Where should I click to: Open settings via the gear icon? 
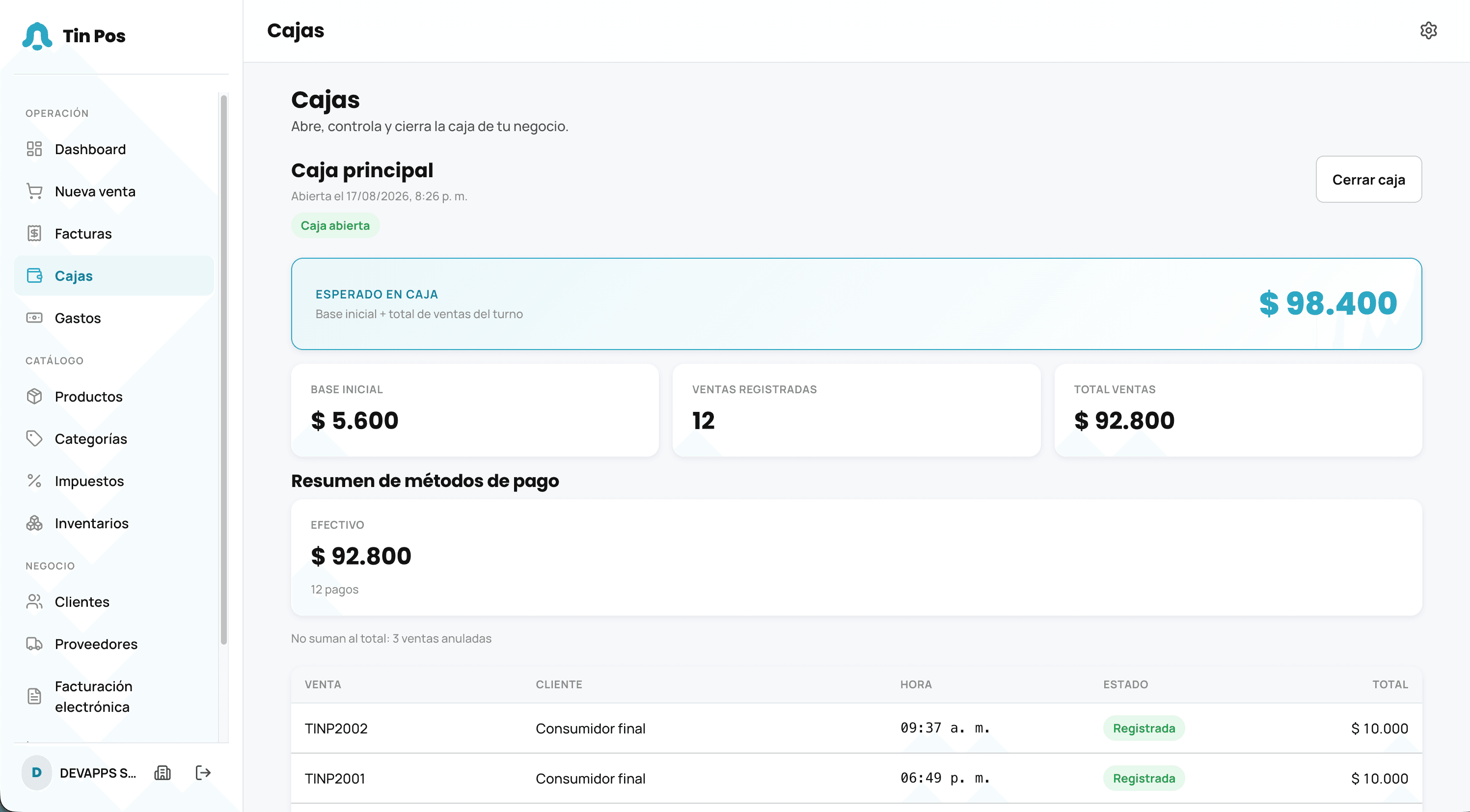[1428, 30]
